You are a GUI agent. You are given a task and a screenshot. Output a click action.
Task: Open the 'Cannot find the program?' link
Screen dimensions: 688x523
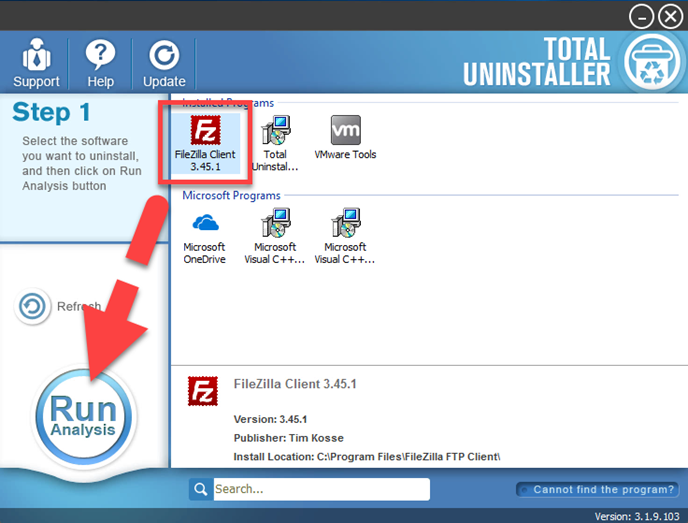point(598,490)
